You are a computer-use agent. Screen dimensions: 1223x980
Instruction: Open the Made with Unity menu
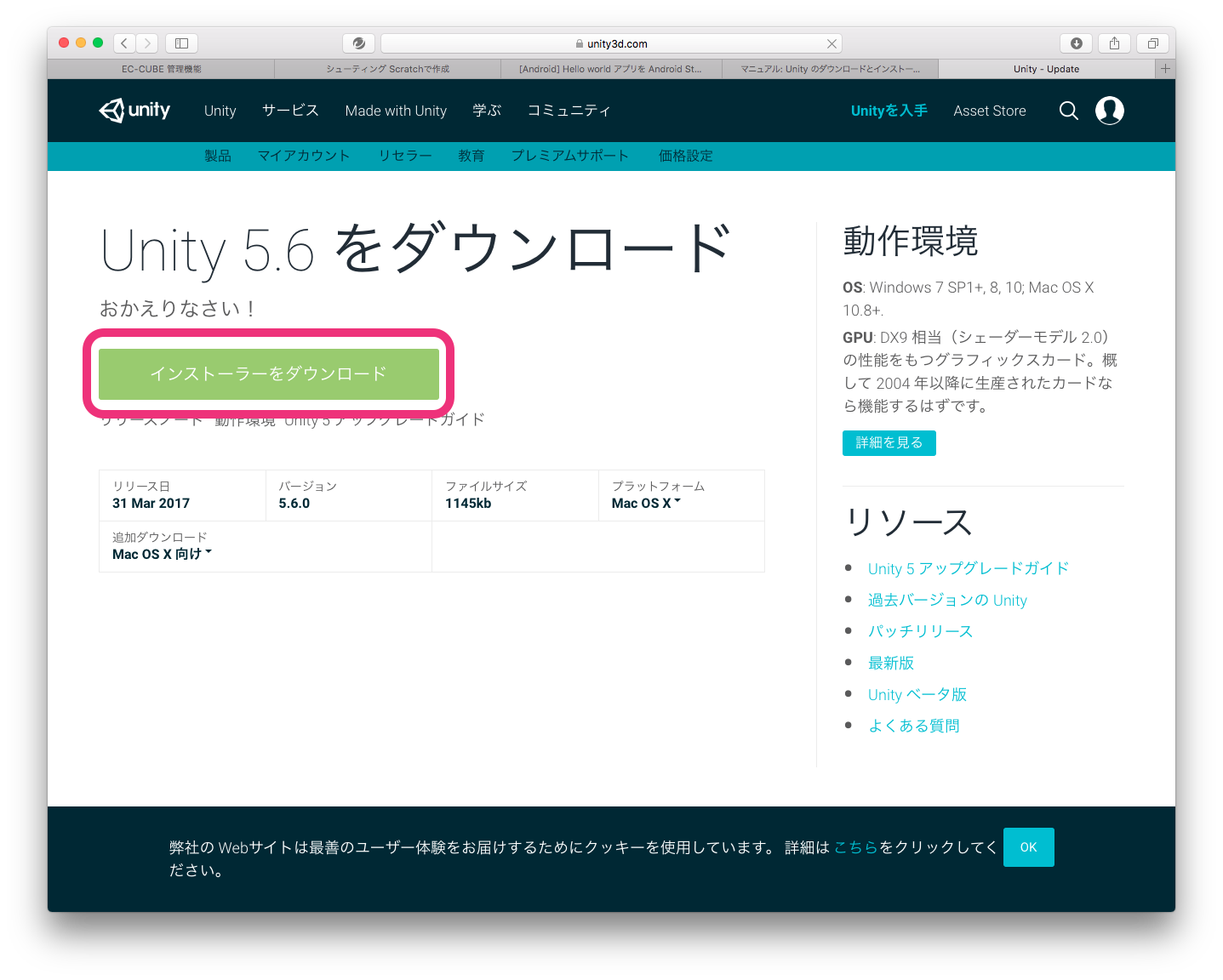[396, 111]
